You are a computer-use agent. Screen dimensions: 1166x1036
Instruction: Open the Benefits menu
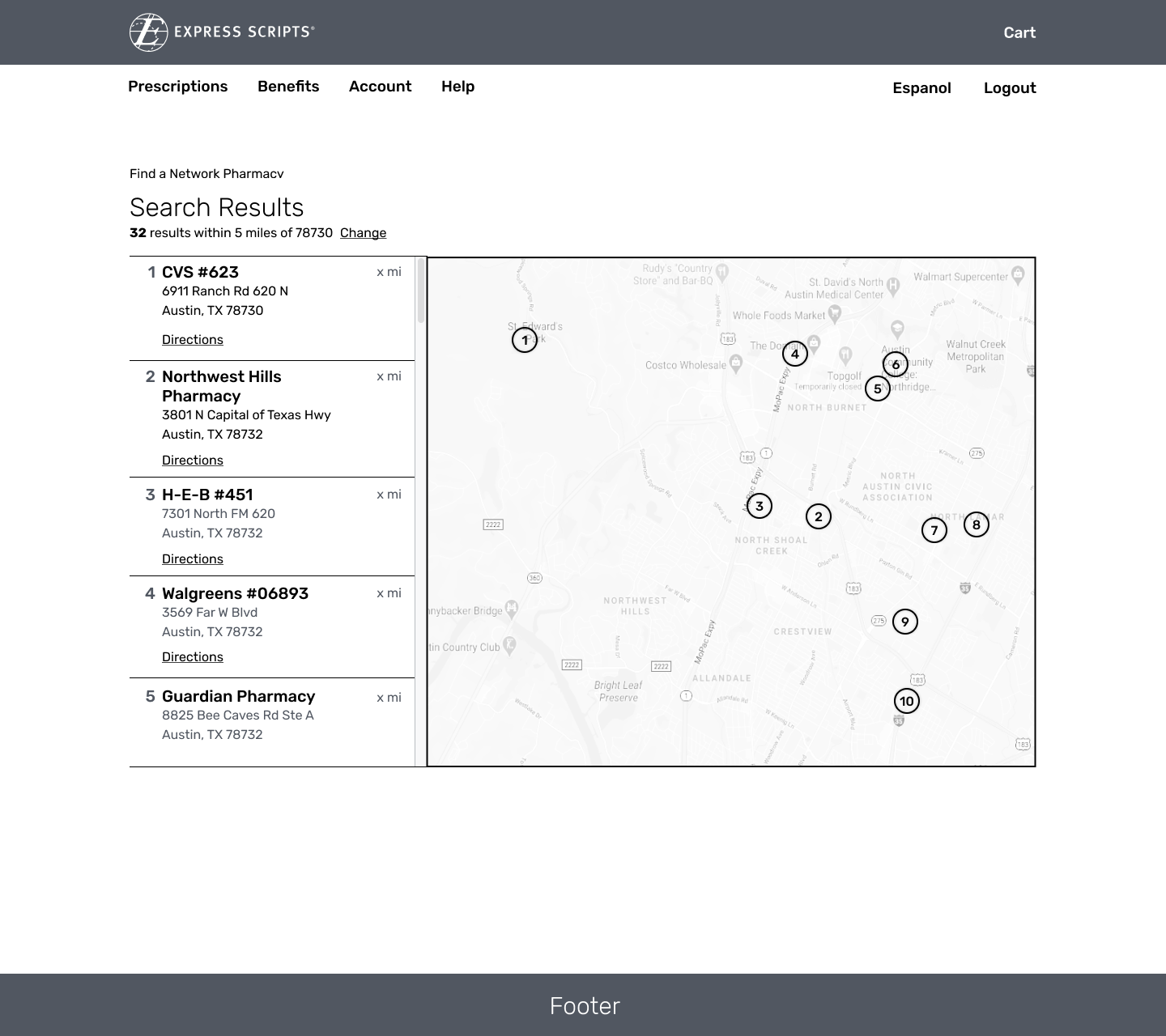pyautogui.click(x=288, y=87)
